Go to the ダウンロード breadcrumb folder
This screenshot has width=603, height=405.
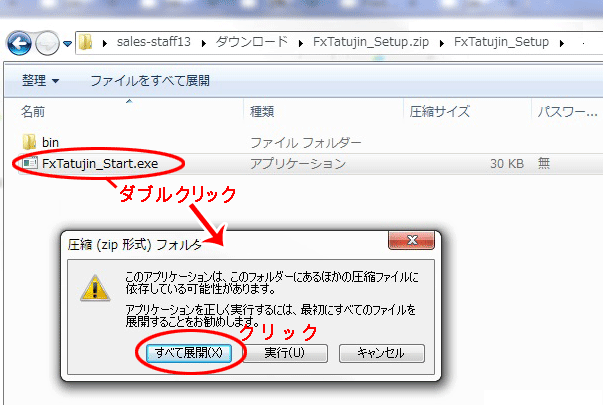[252, 42]
